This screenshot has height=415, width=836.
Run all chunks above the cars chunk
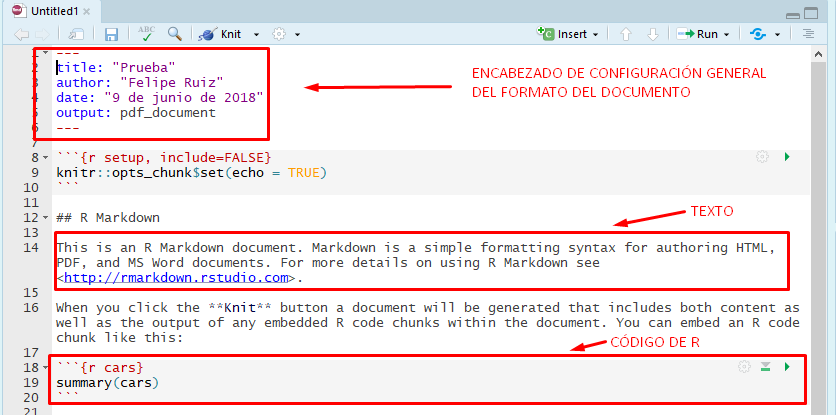point(766,366)
